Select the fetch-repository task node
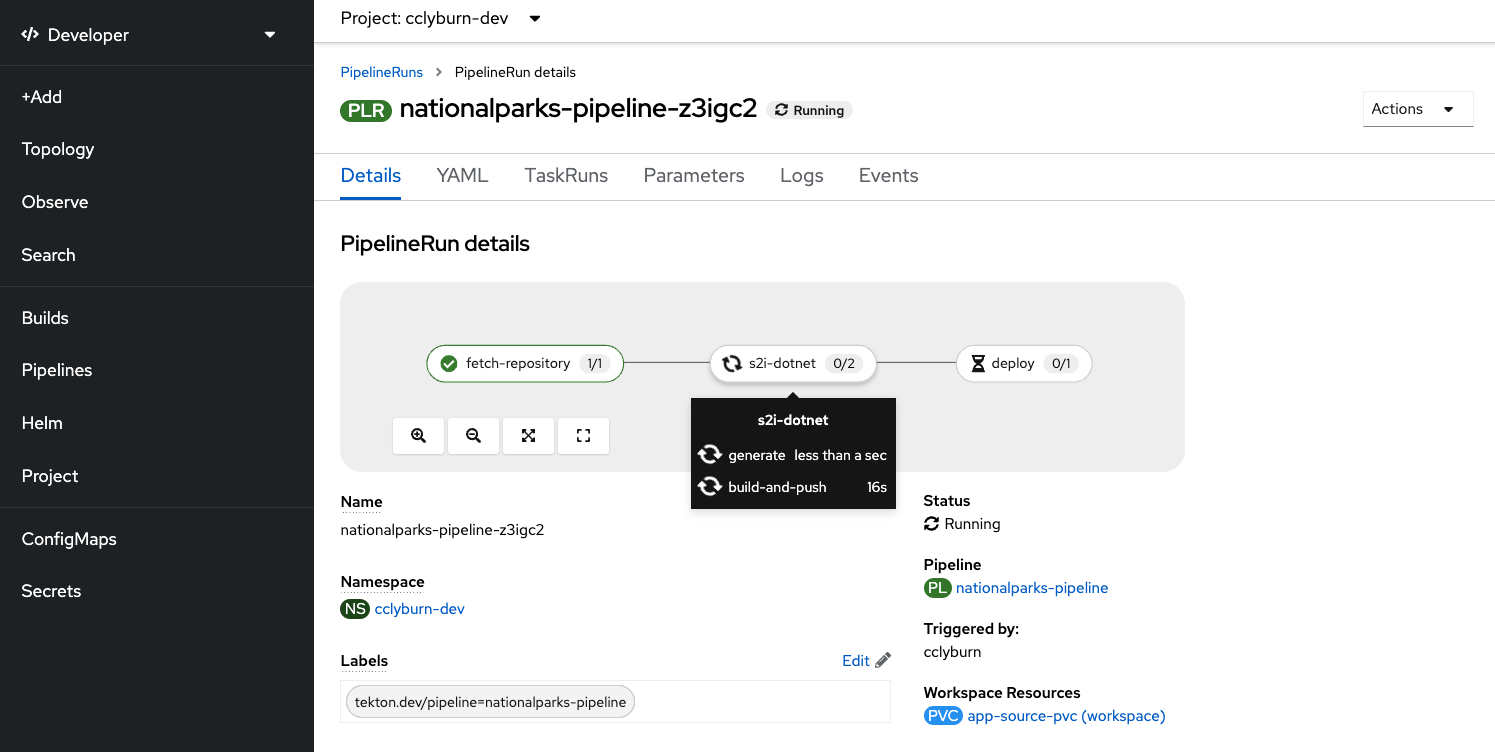This screenshot has width=1495, height=752. 525,364
